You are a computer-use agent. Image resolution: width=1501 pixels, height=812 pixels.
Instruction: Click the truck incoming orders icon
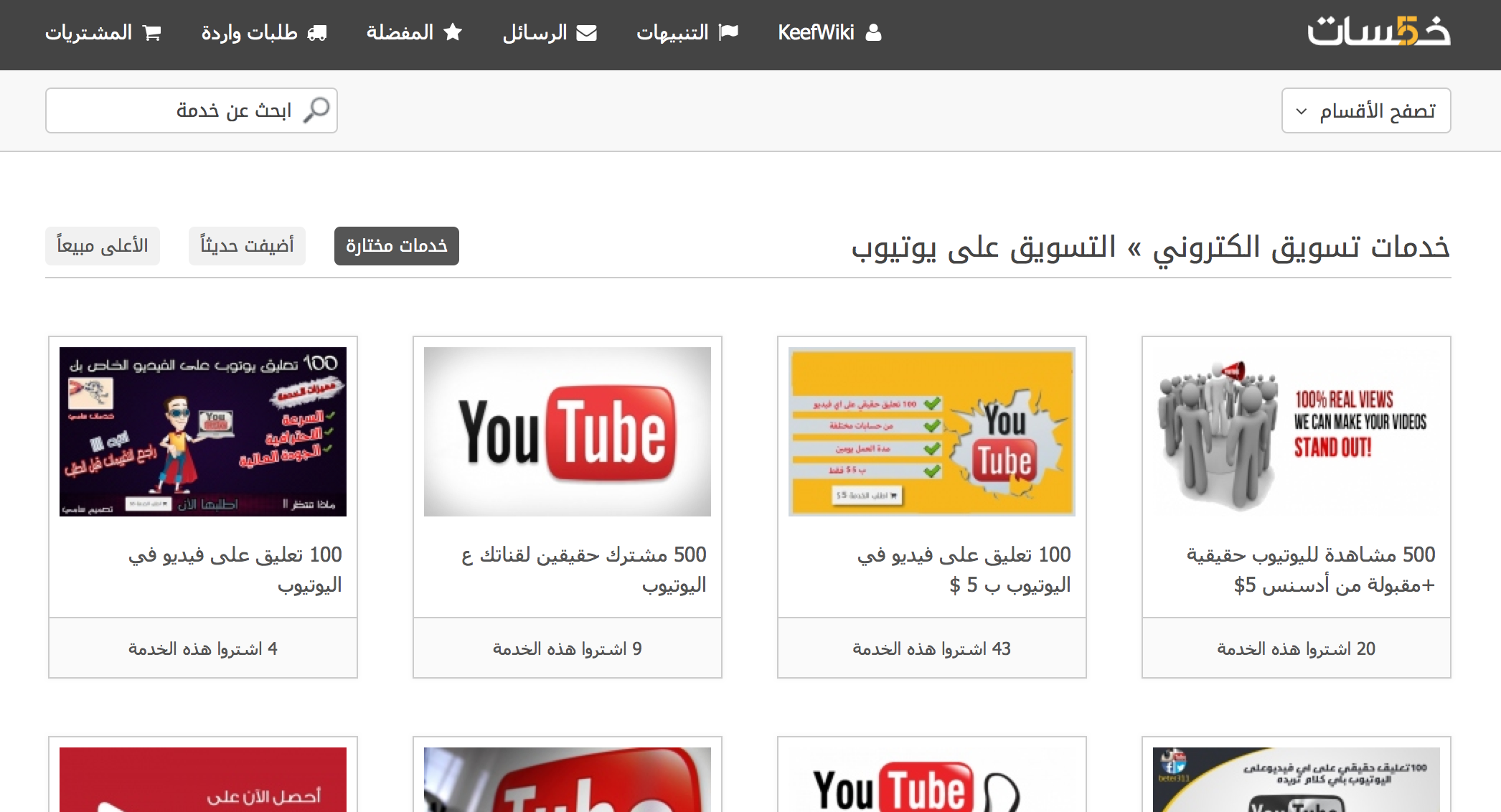tap(317, 32)
